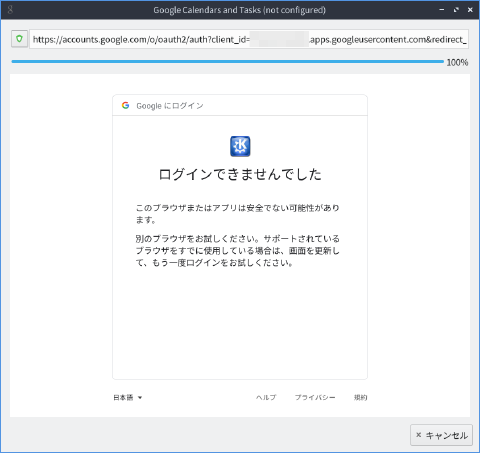Minimize the Google Calendars window
Image resolution: width=480 pixels, height=453 pixels.
pos(442,10)
